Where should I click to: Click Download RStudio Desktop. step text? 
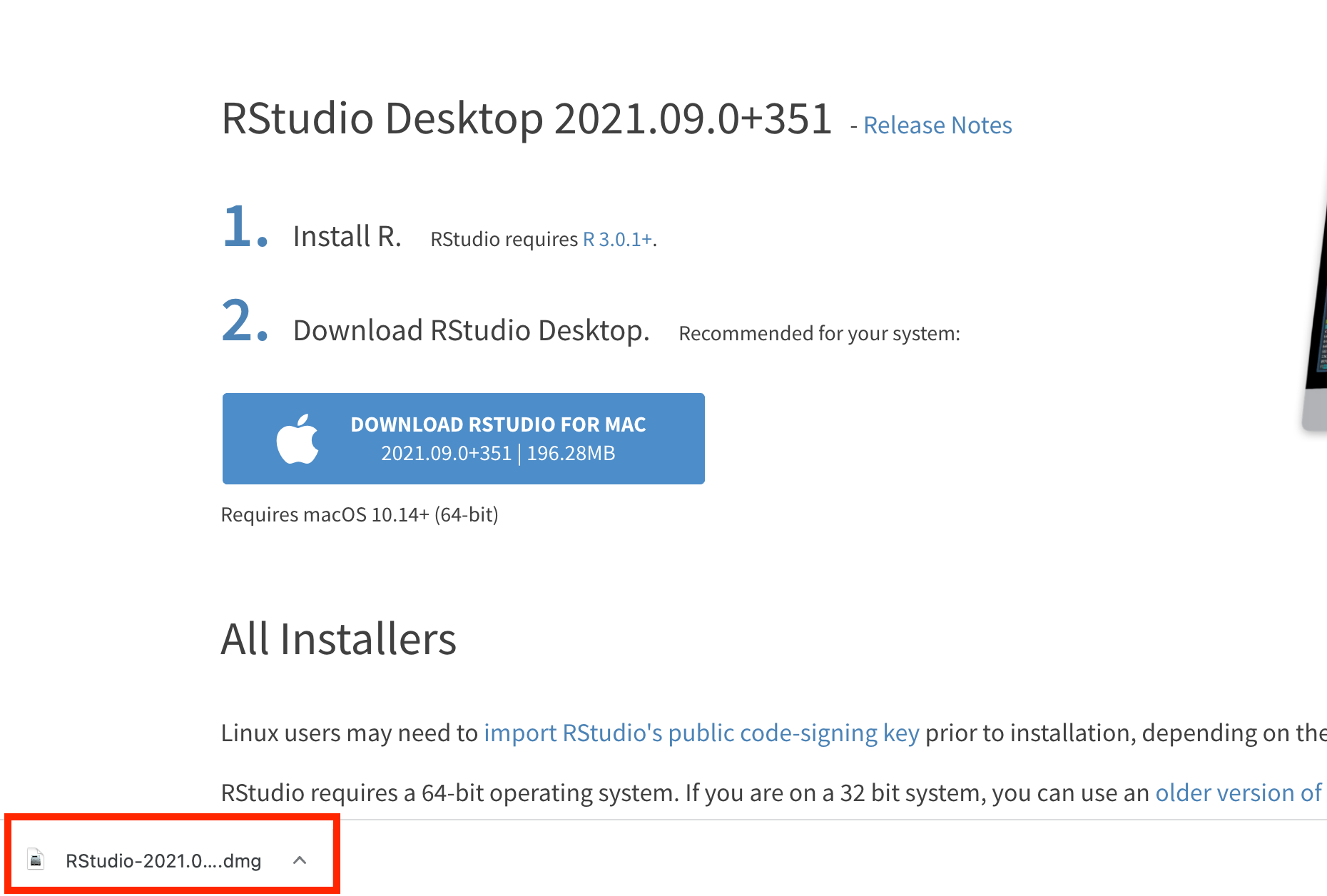click(472, 331)
